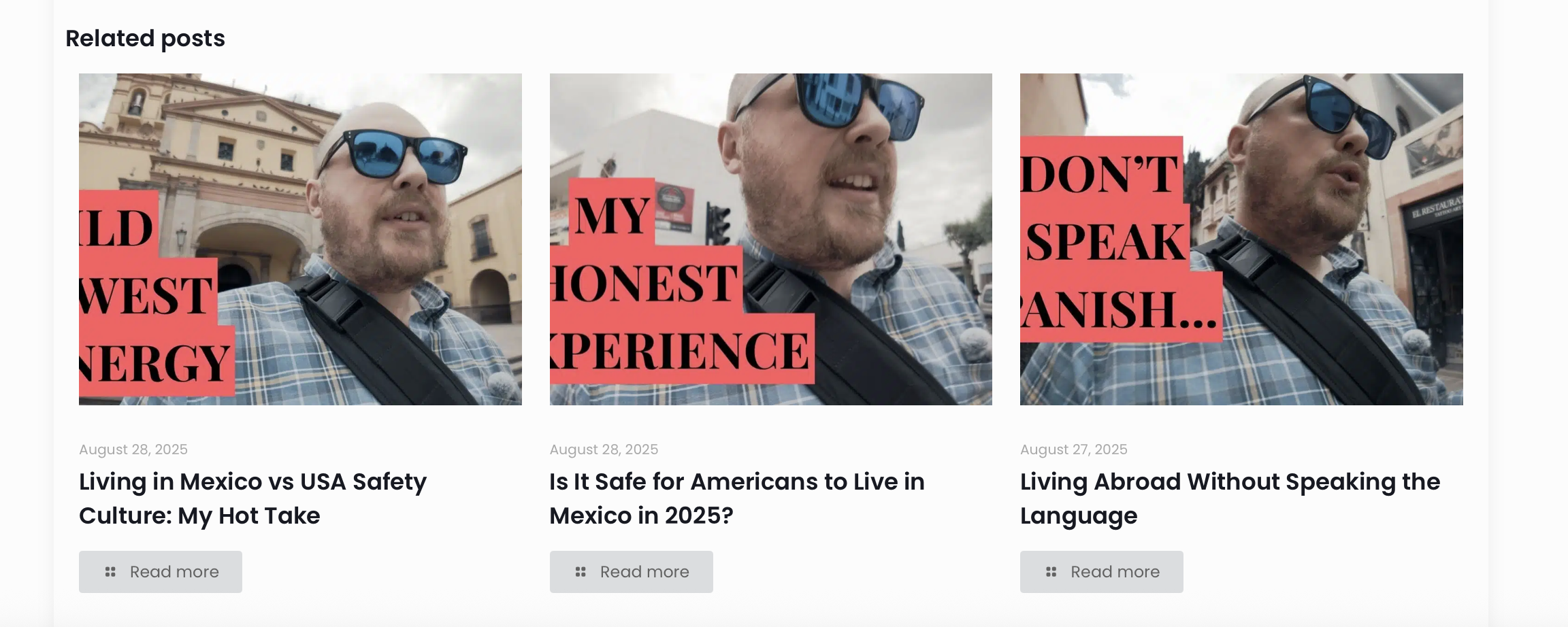Open Living Abroad Without Speaking the Language title
Screen dimensions: 1568x627
[x=1230, y=498]
